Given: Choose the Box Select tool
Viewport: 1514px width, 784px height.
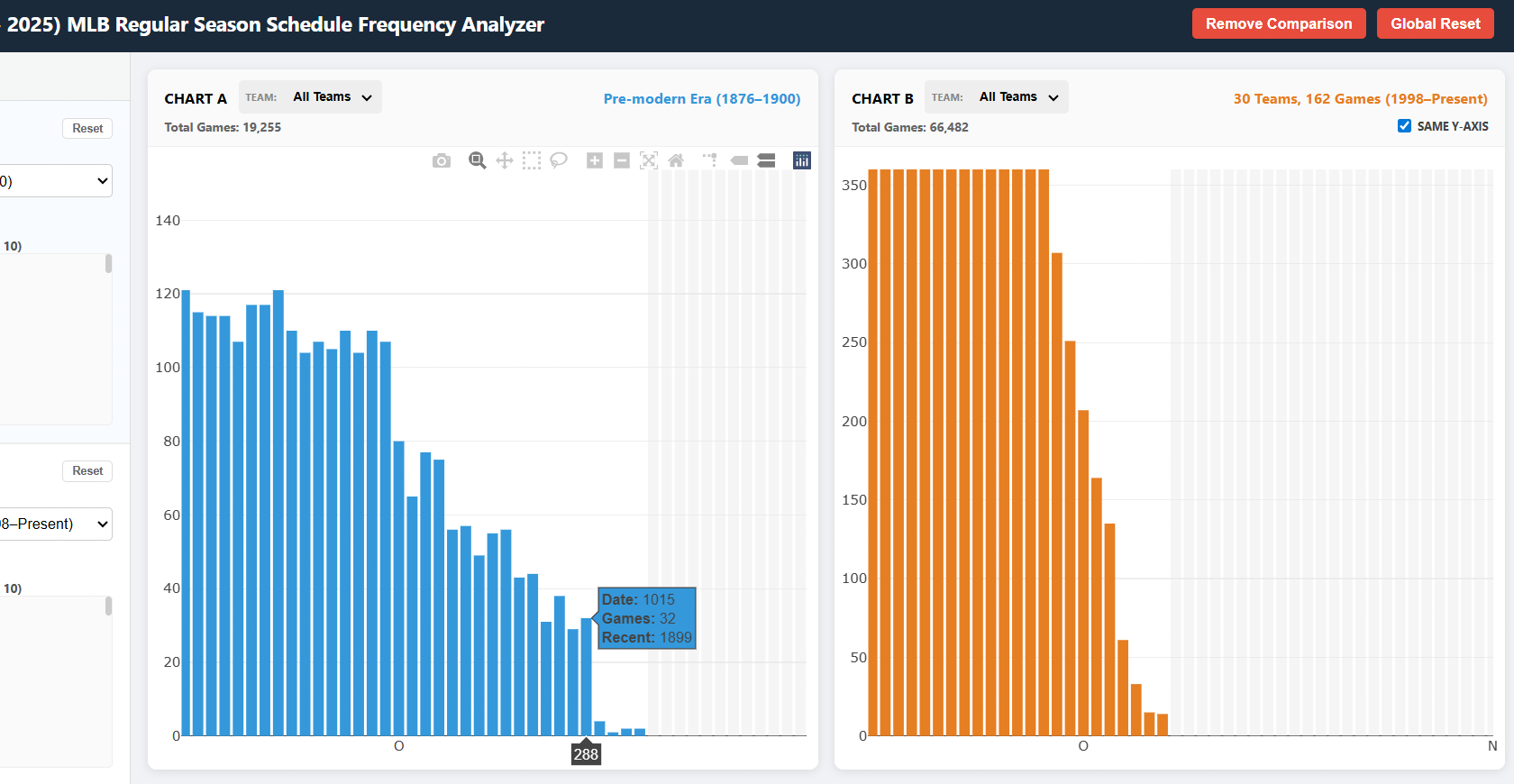Looking at the screenshot, I should (x=532, y=160).
